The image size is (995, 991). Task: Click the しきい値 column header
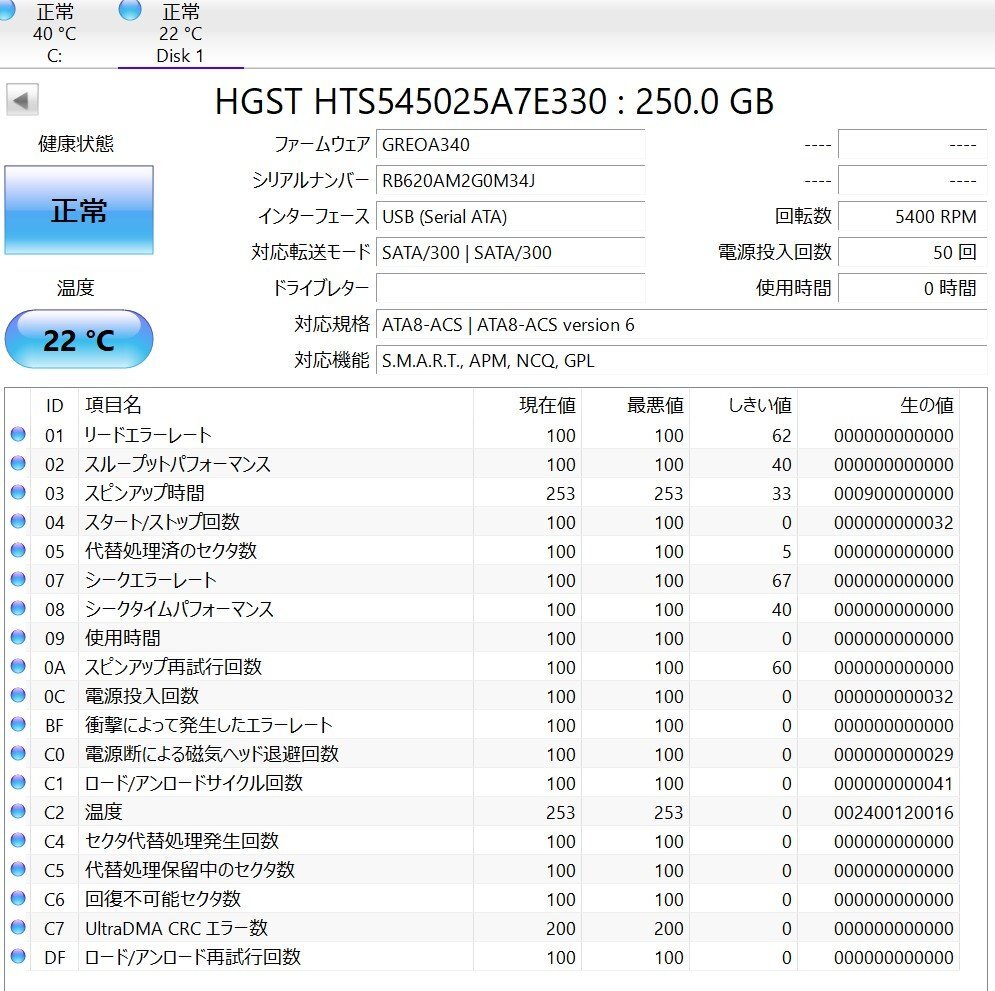click(x=760, y=405)
